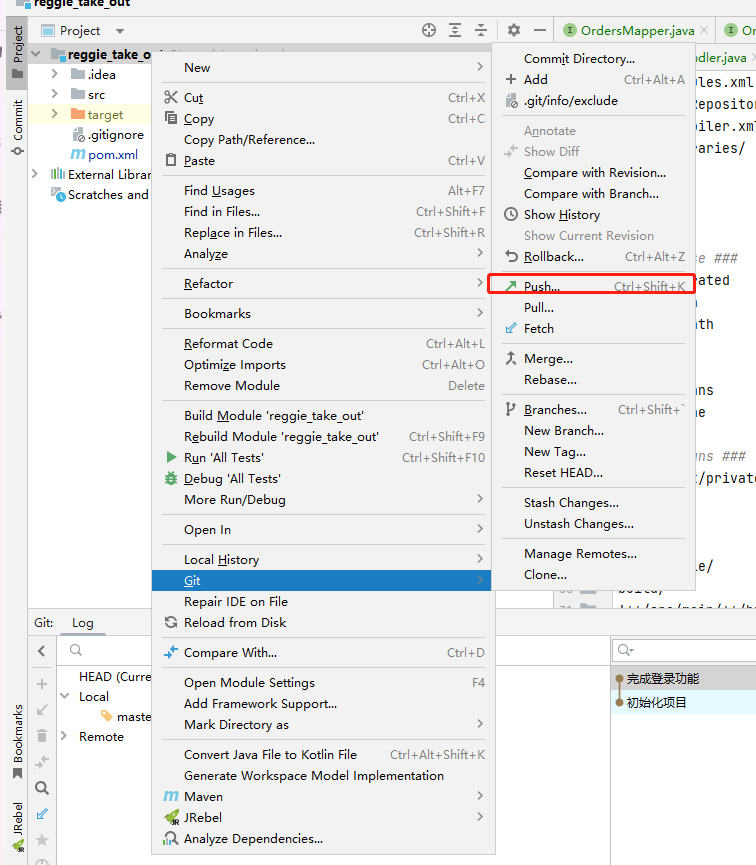
Task: Hide the Project panel with minus icon
Action: pyautogui.click(x=540, y=30)
